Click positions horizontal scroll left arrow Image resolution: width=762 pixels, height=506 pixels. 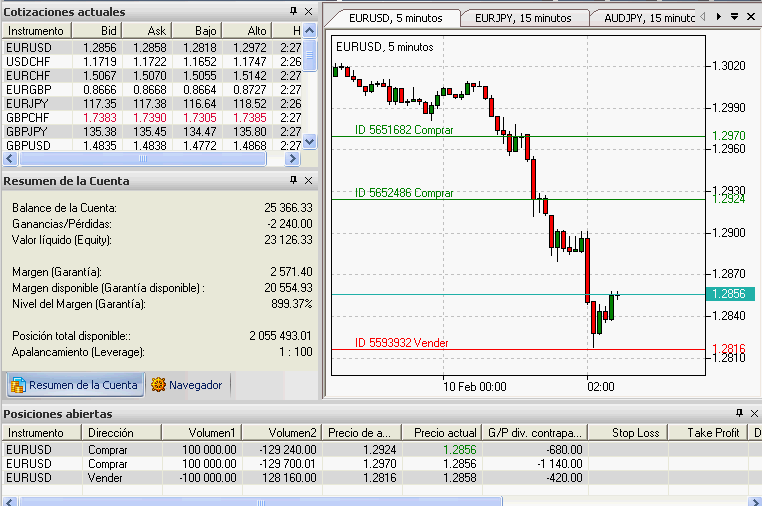[10, 501]
